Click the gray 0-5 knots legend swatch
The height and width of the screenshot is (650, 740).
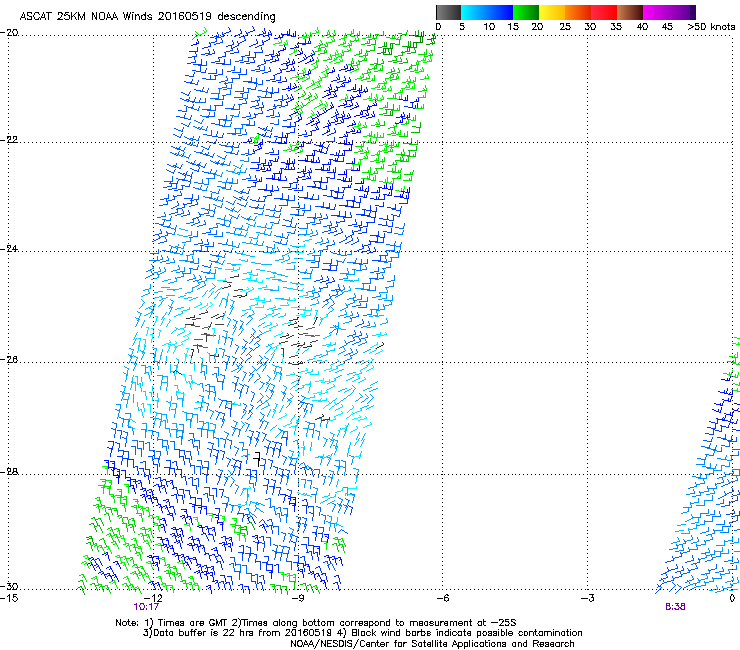[x=448, y=12]
